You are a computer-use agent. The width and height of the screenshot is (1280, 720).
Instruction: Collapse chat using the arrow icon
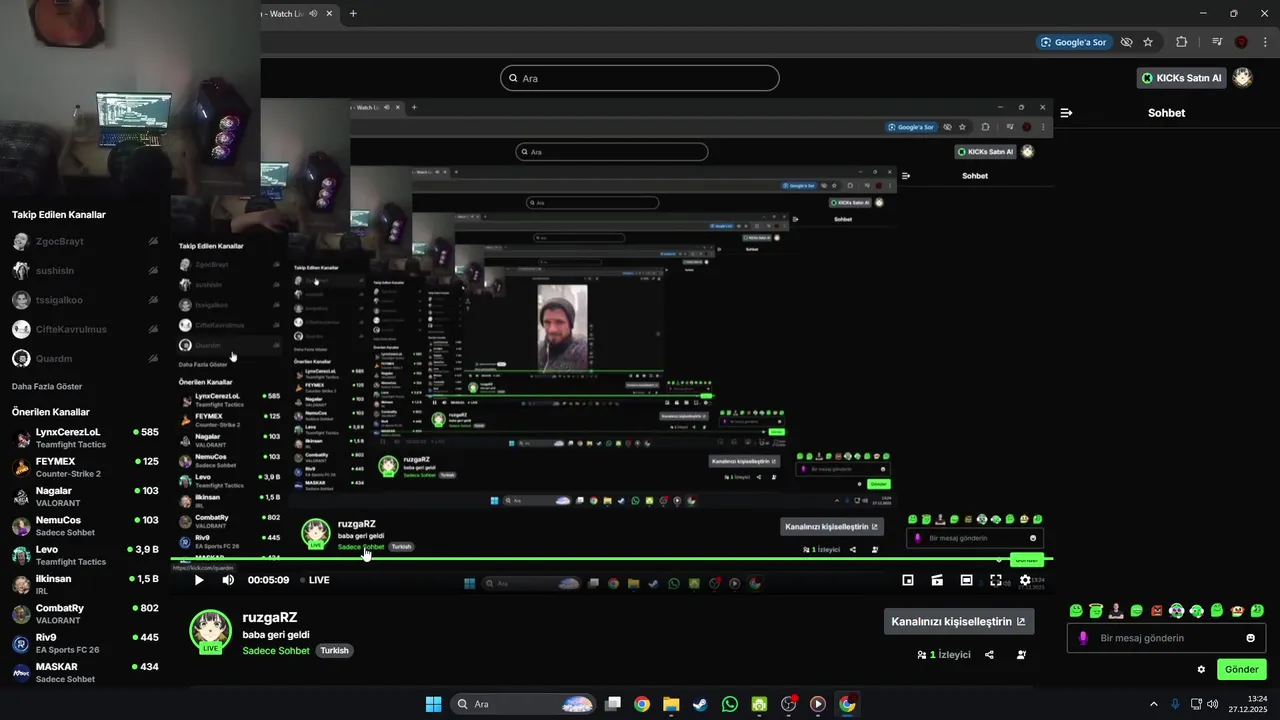click(x=1066, y=113)
